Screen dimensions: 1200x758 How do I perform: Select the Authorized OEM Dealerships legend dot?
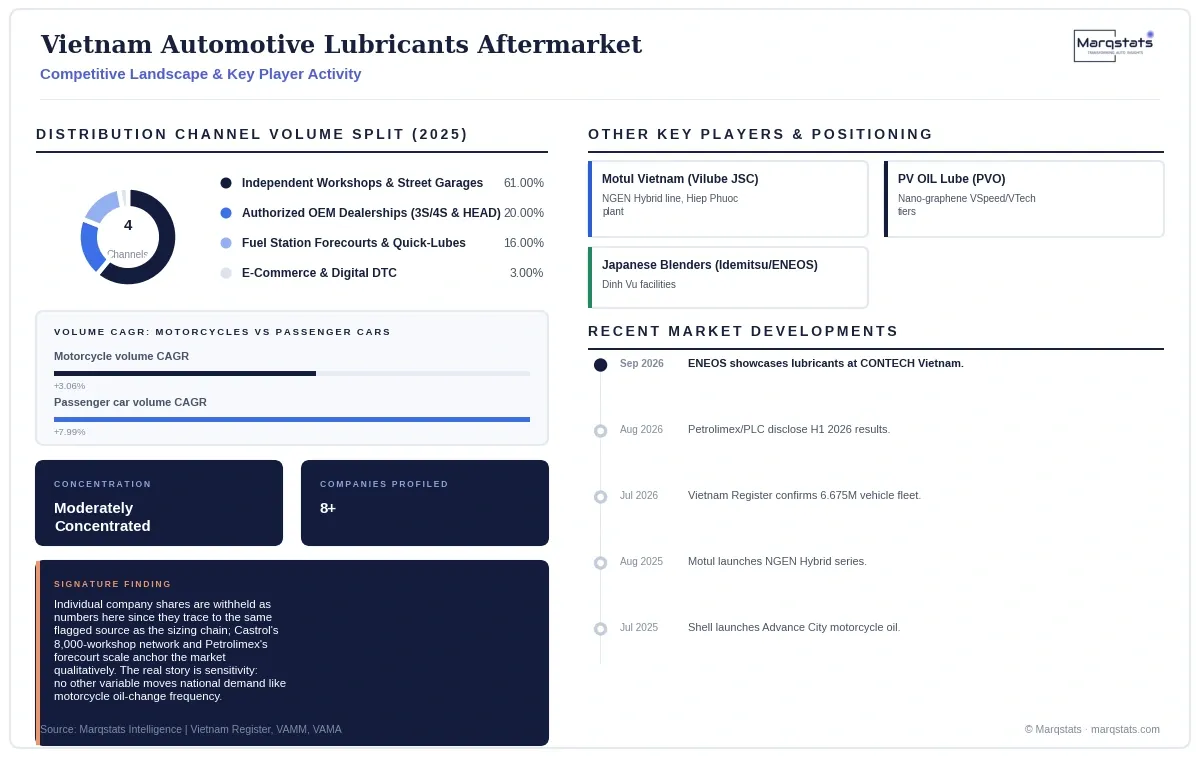pos(226,213)
